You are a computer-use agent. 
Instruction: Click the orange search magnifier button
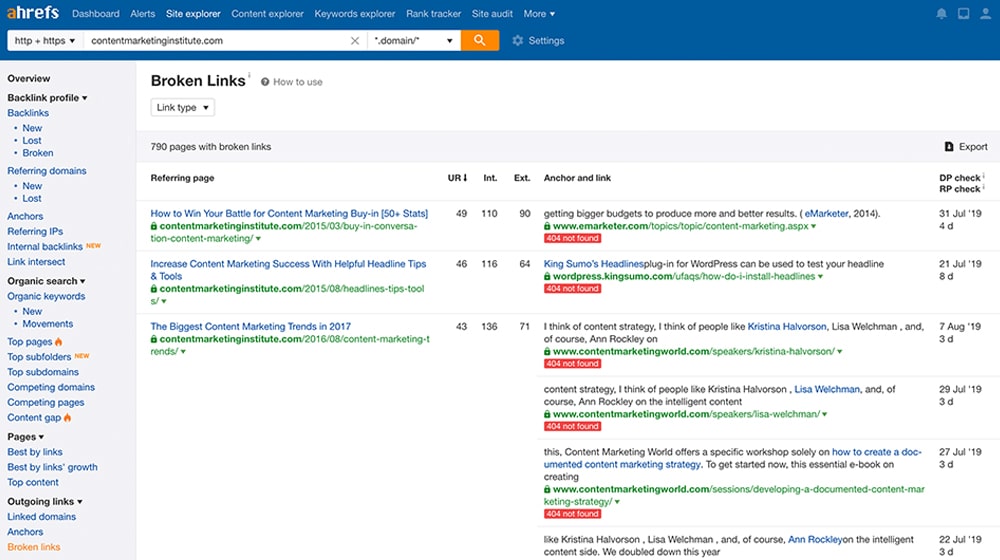(x=480, y=41)
